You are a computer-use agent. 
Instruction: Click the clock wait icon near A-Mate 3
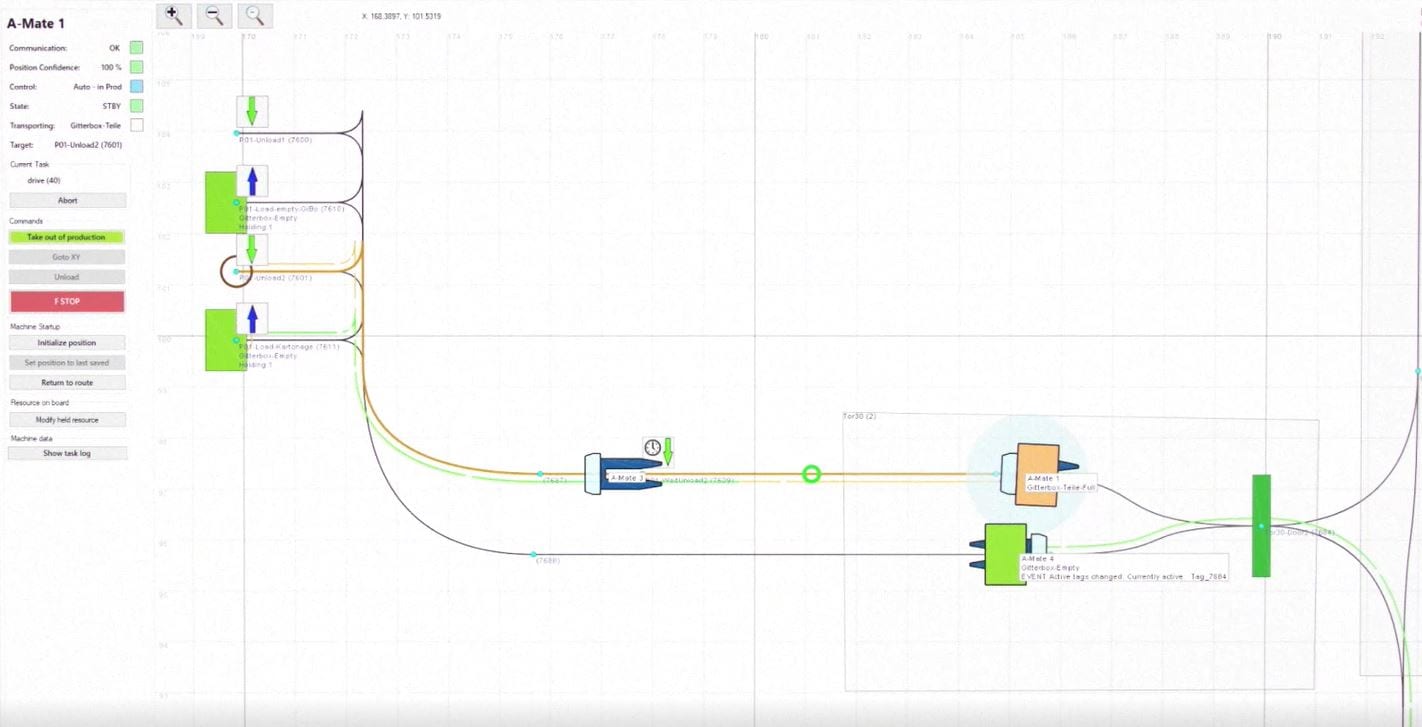(652, 448)
